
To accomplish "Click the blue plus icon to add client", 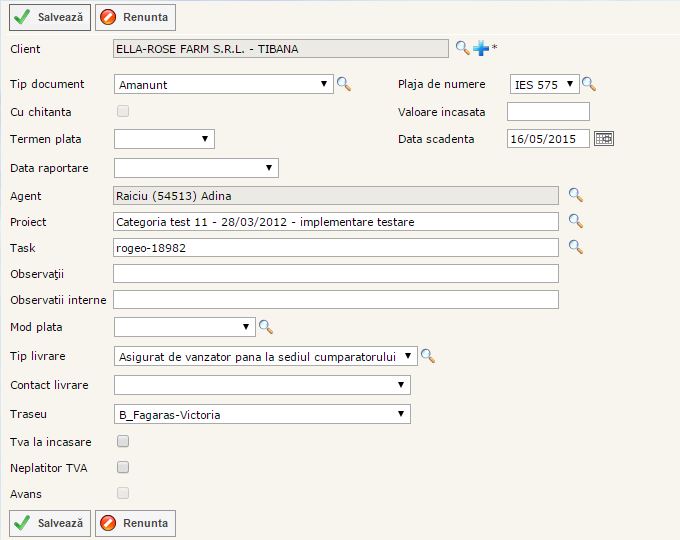I will click(x=481, y=48).
